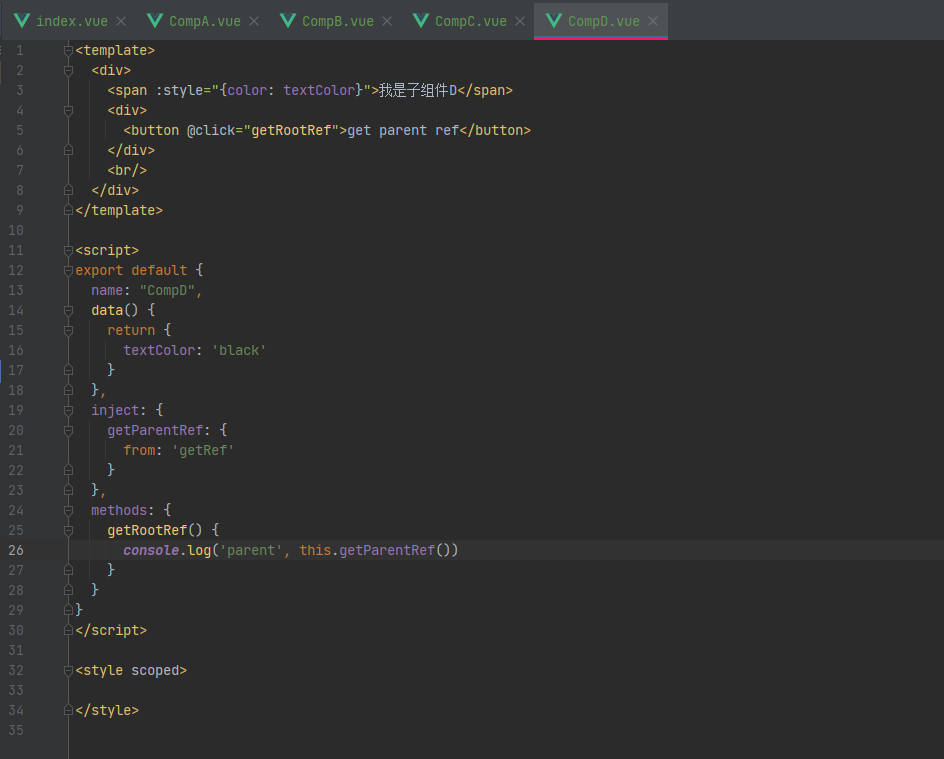944x759 pixels.
Task: Click the Vue icon on CompA.vue tab
Action: (155, 21)
